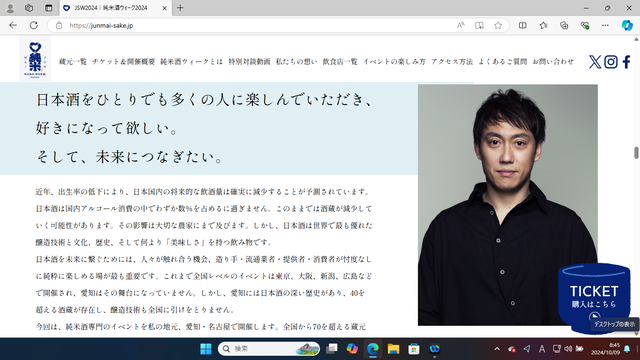Open Edge Settings and more menu
640x360 pixels.
(605, 25)
